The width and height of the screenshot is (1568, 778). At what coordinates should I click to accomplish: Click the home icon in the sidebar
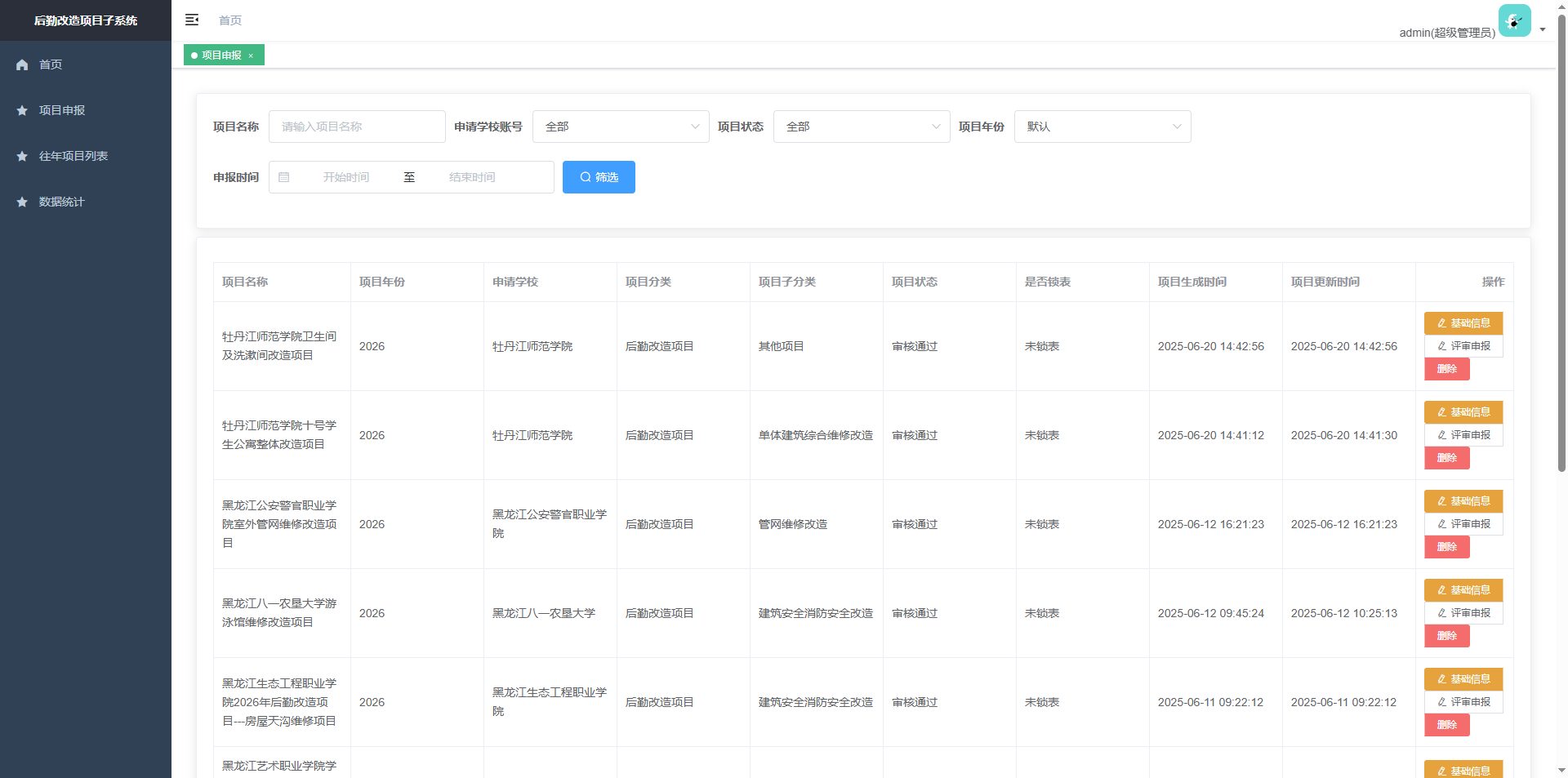point(22,64)
